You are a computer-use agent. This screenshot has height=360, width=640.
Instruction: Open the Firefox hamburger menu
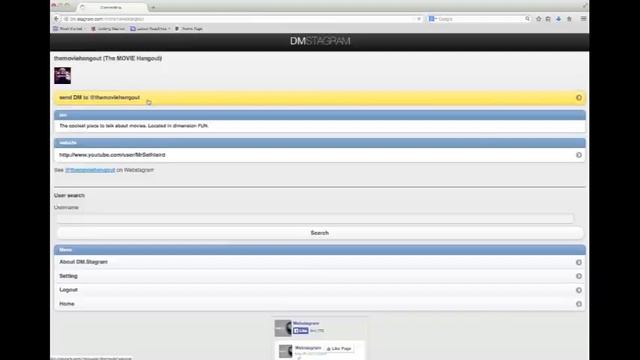[584, 19]
